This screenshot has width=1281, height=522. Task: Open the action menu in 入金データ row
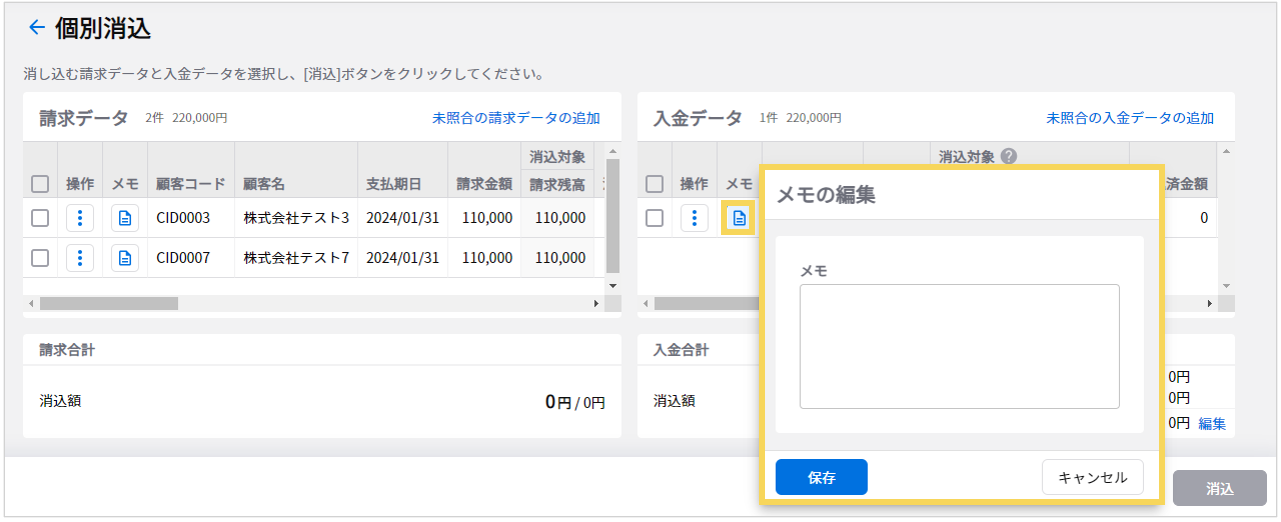click(x=694, y=218)
